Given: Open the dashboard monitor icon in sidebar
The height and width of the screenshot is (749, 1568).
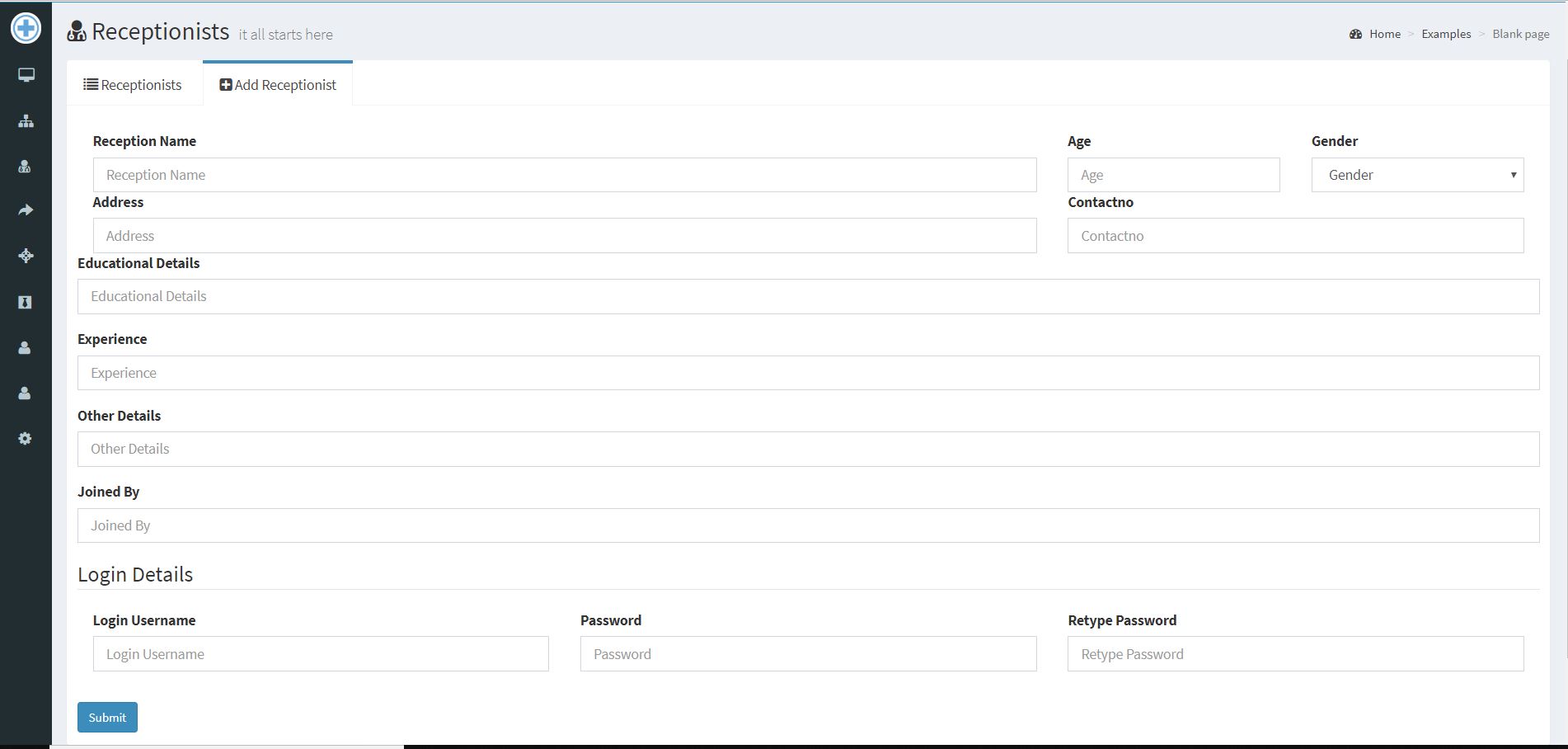Looking at the screenshot, I should pyautogui.click(x=26, y=75).
